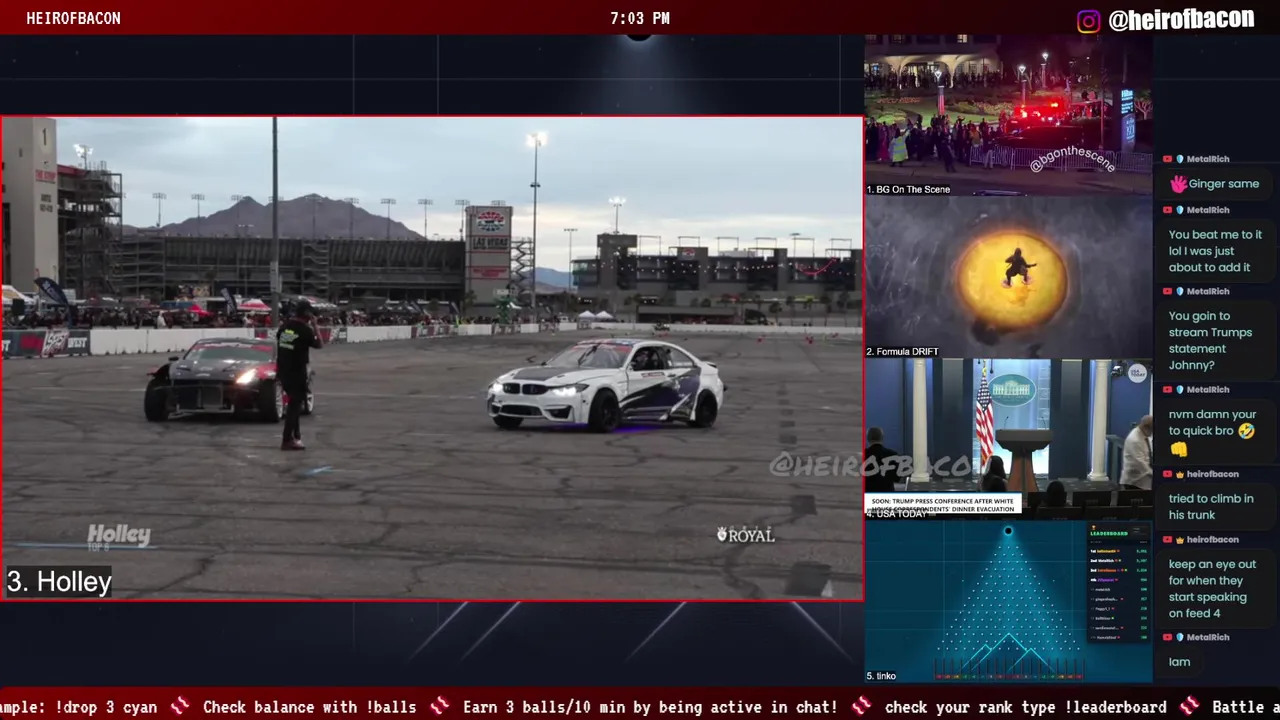Click the ticker separator icon before 'Earn 3 balls'
Screen dimensions: 1280x720
440,707
